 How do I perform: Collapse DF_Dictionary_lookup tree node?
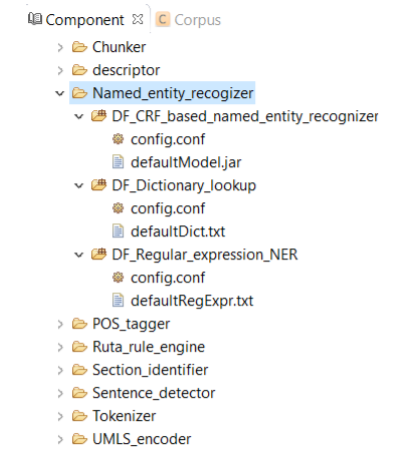click(x=79, y=186)
